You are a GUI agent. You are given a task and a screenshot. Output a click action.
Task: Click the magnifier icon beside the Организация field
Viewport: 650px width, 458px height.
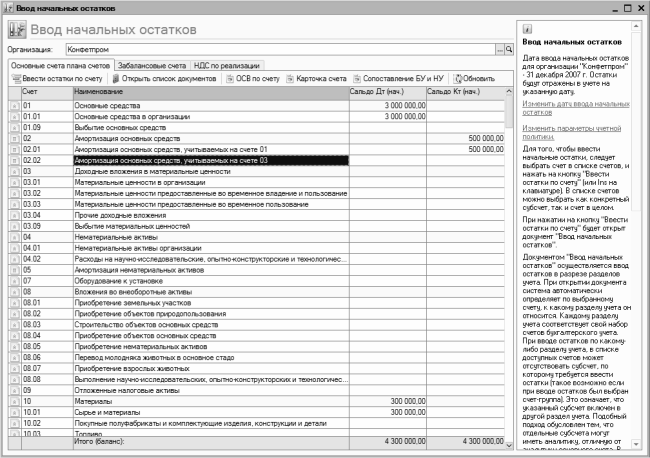(509, 49)
